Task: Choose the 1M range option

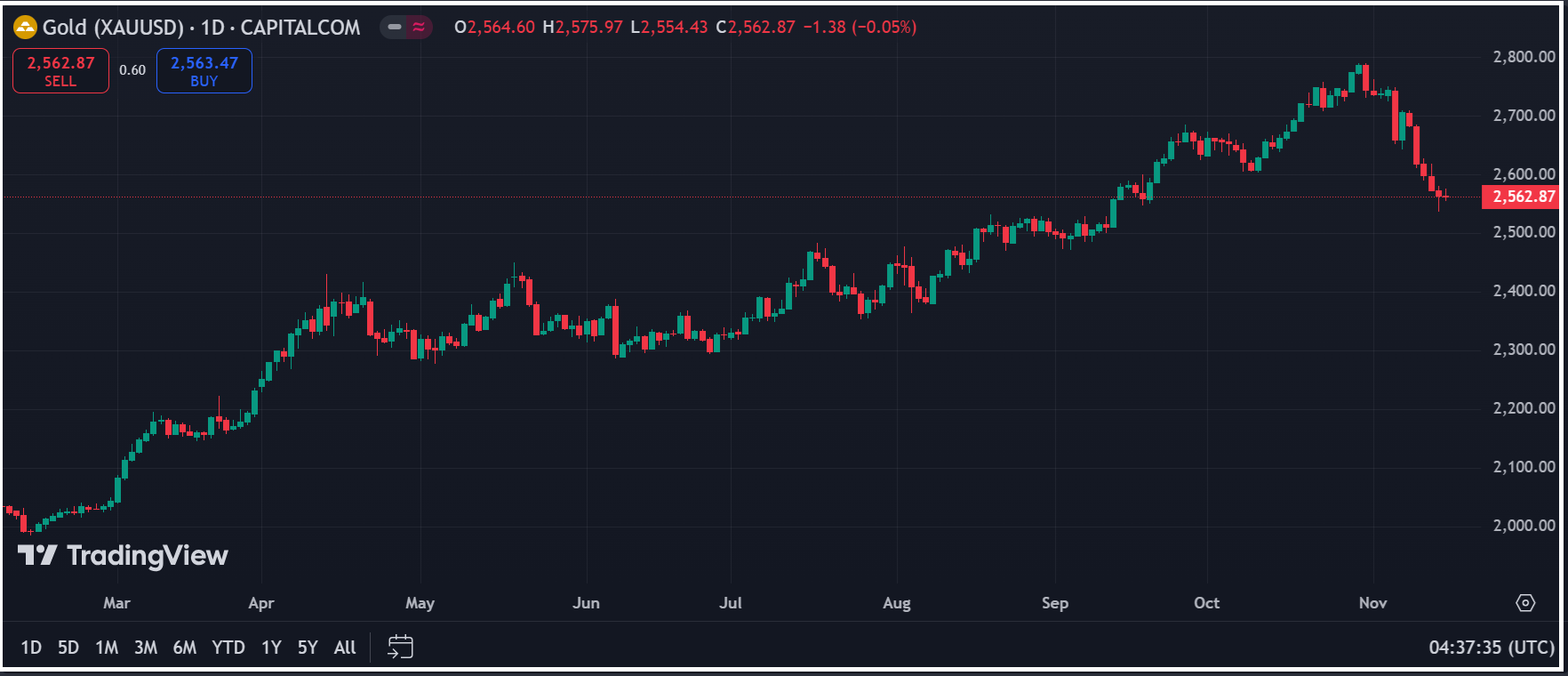Action: (107, 648)
